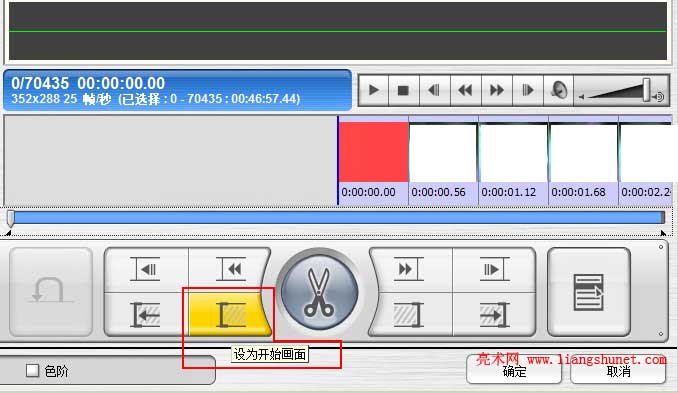Jump to selection end arrow icon

click(x=494, y=314)
